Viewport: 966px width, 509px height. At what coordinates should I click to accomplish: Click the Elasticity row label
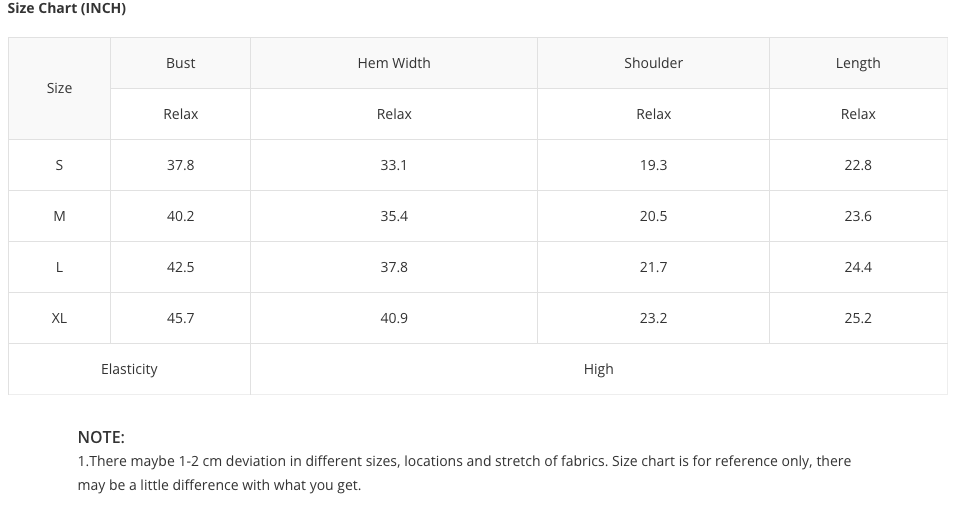click(129, 369)
